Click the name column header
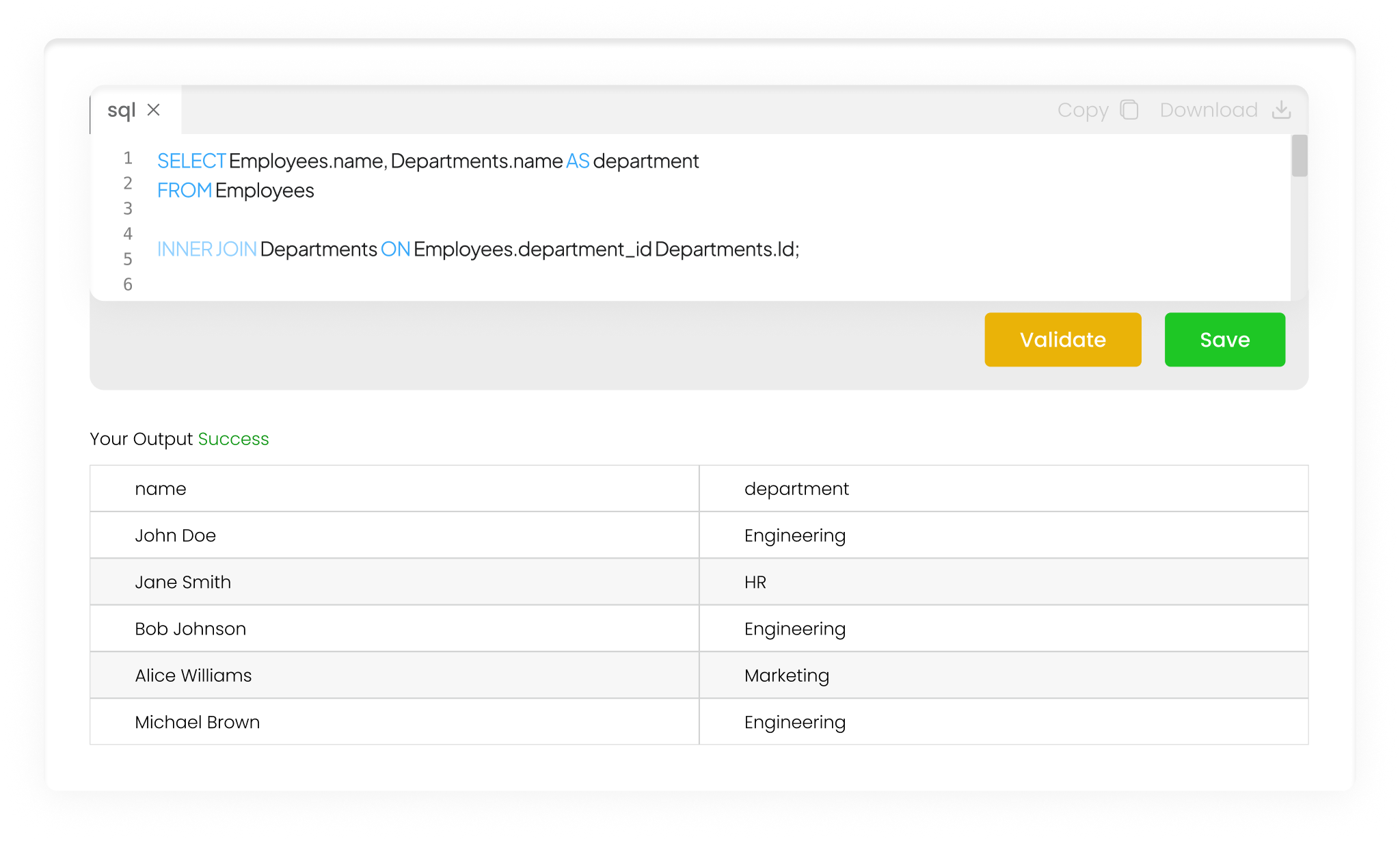1400x841 pixels. (x=394, y=489)
